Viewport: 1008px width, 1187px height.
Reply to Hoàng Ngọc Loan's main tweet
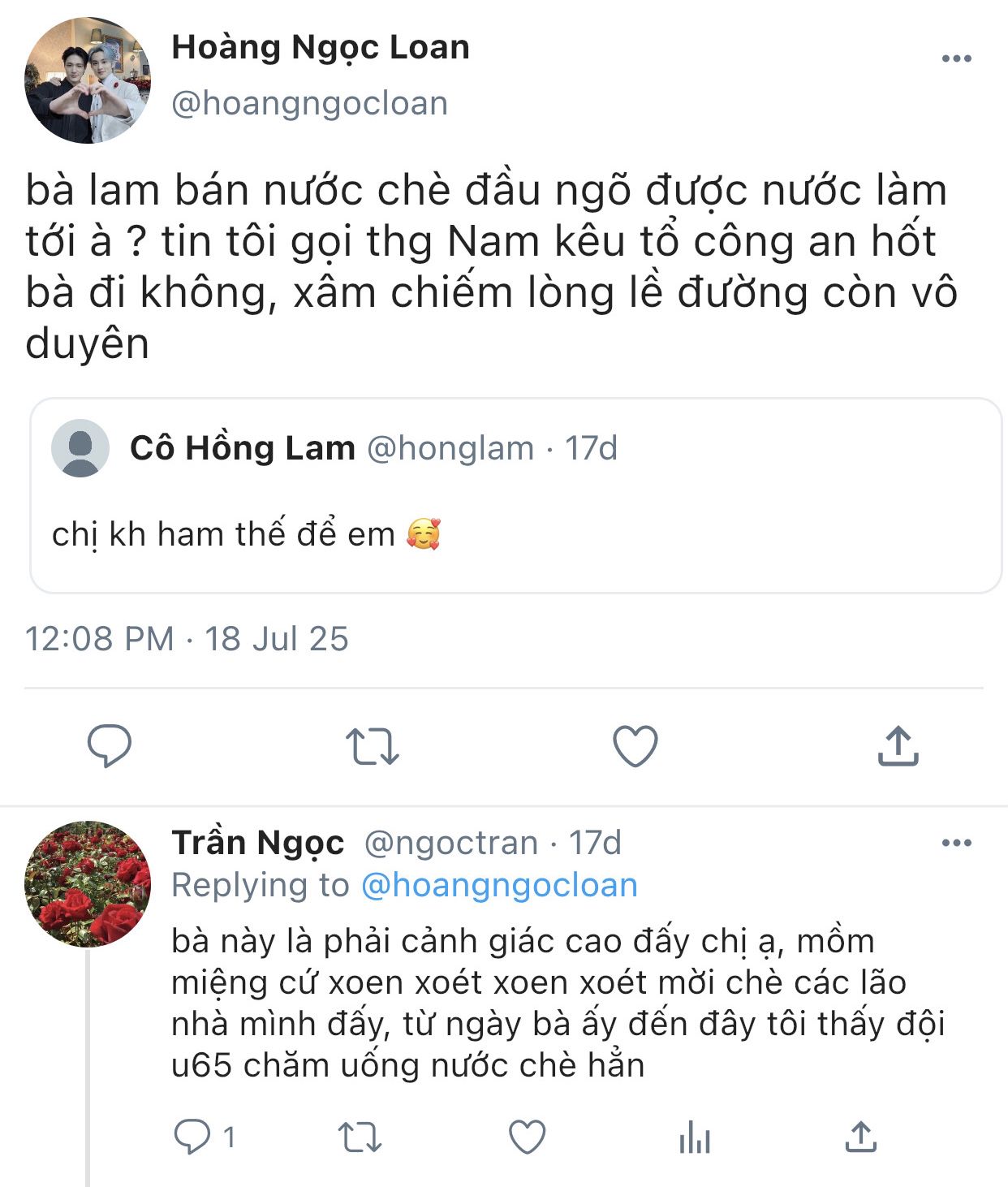coord(109,745)
